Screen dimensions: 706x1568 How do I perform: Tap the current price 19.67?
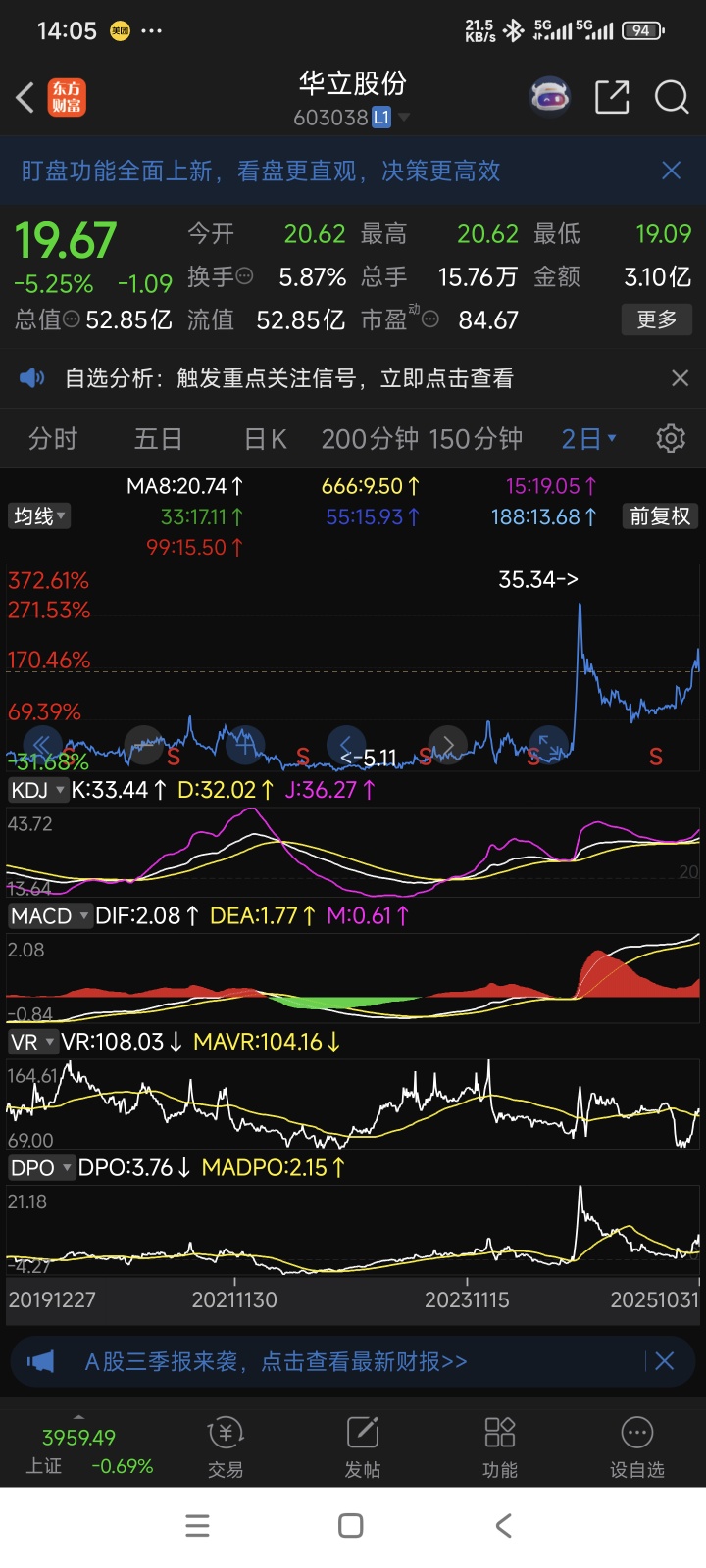(x=66, y=240)
